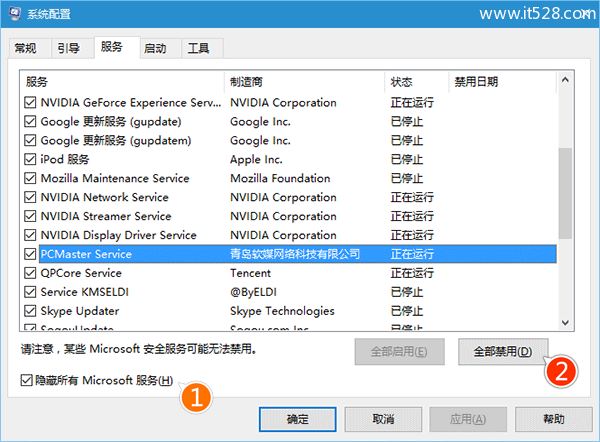The image size is (600, 442).
Task: Select the Service KMSELDI row name
Action: click(85, 292)
